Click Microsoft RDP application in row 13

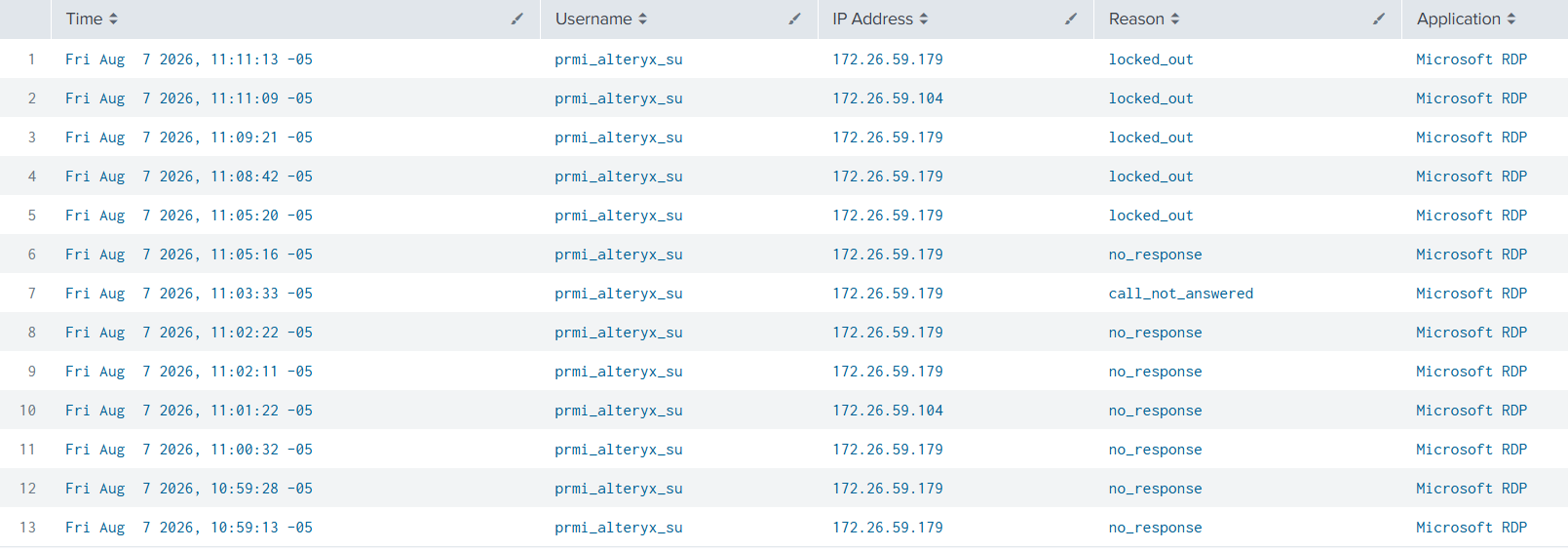point(1472,528)
